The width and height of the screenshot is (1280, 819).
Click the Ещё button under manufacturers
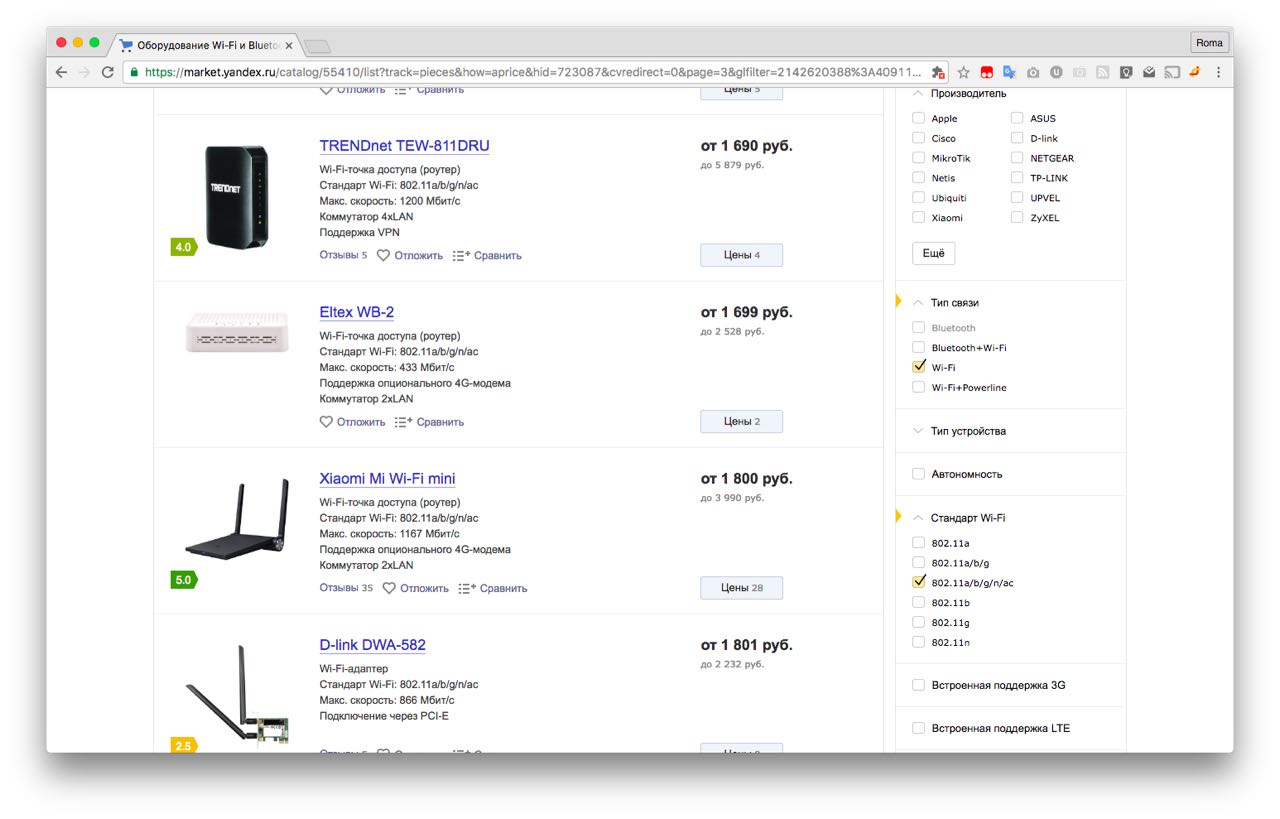[x=933, y=253]
